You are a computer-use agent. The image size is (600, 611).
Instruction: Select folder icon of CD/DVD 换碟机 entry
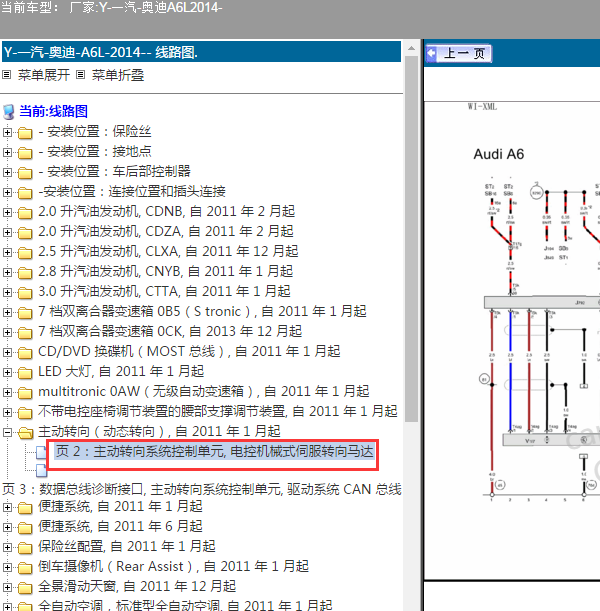pos(25,353)
